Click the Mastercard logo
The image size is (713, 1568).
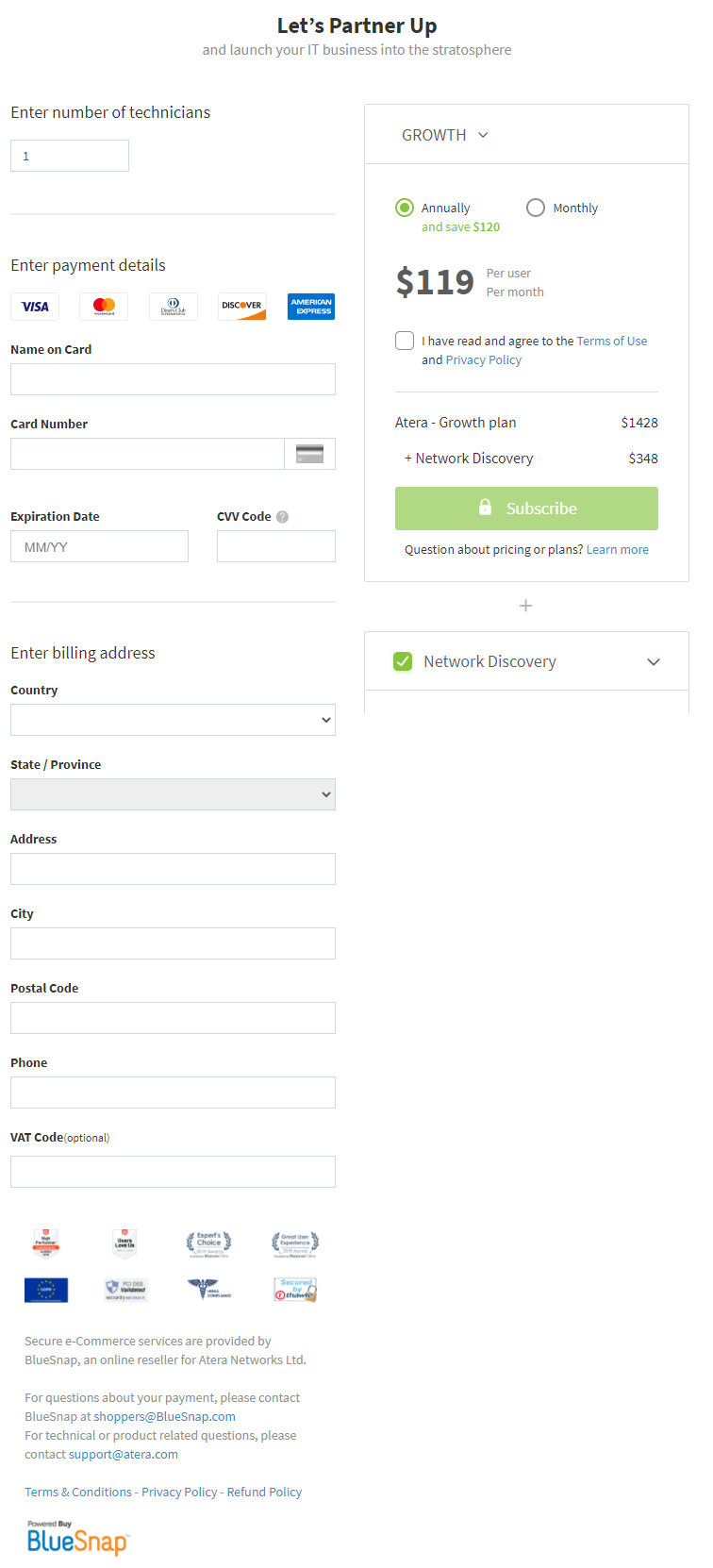click(104, 307)
